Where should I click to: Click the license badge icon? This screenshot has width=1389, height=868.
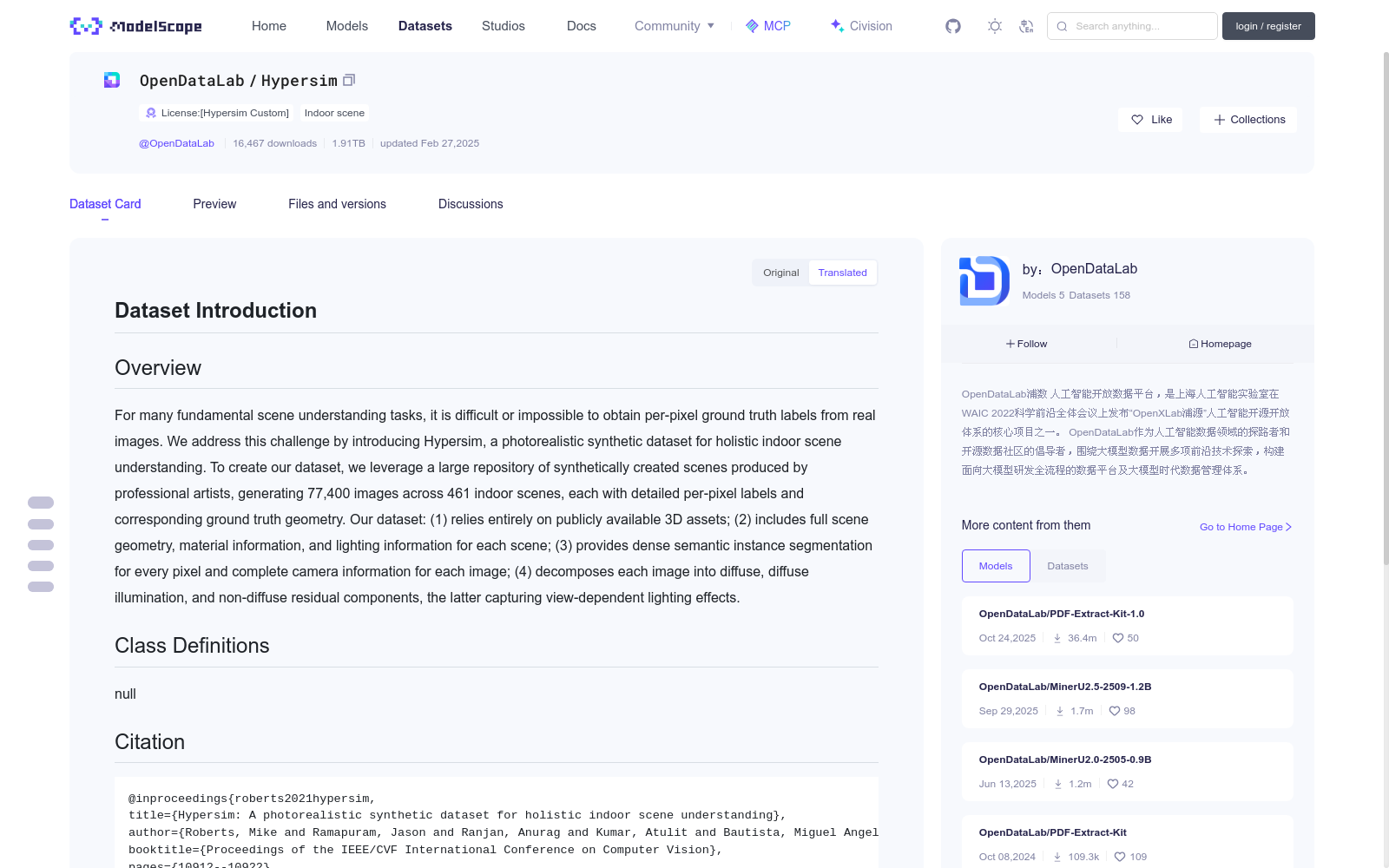click(151, 113)
